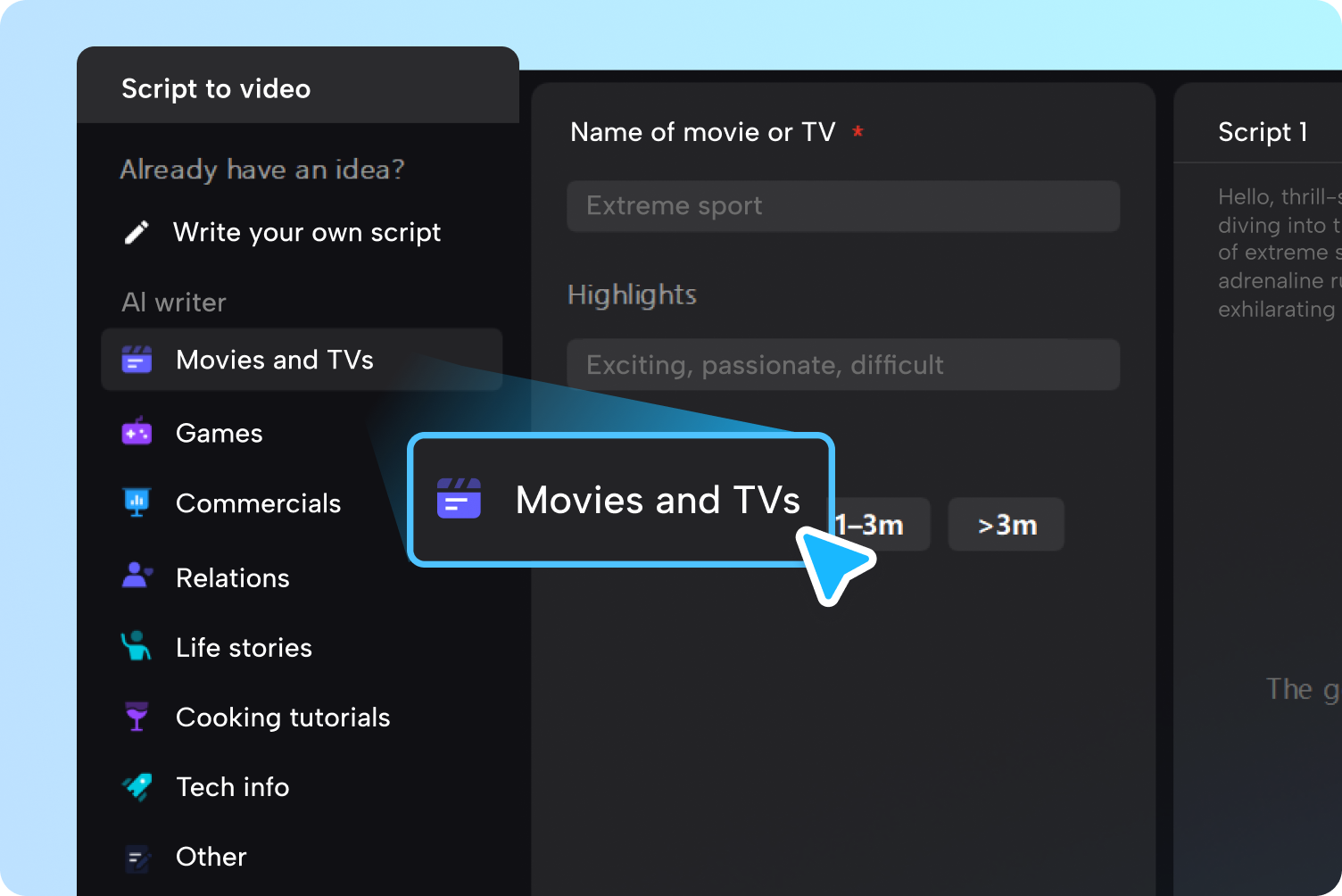This screenshot has height=896, width=1342.
Task: Click the waving person icon for Life stories
Action: (137, 646)
